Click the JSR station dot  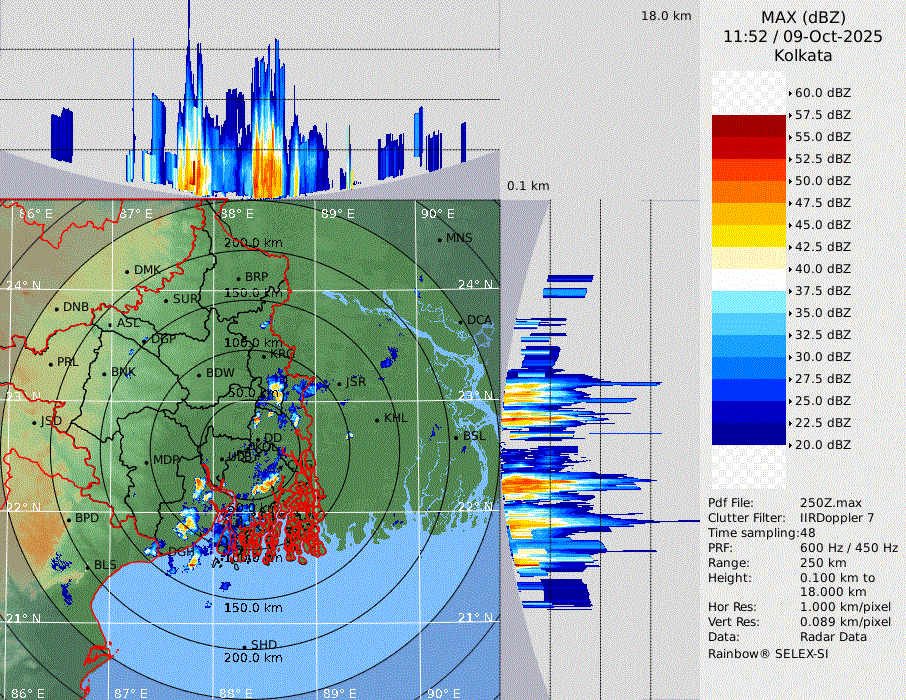coord(338,383)
